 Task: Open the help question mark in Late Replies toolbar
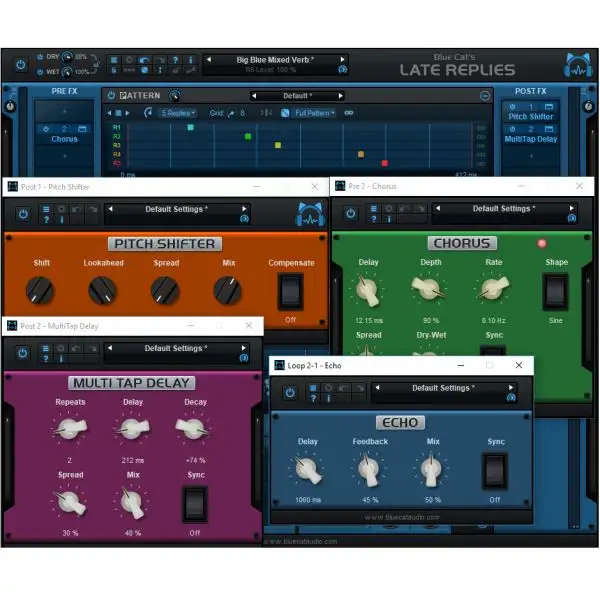click(175, 60)
